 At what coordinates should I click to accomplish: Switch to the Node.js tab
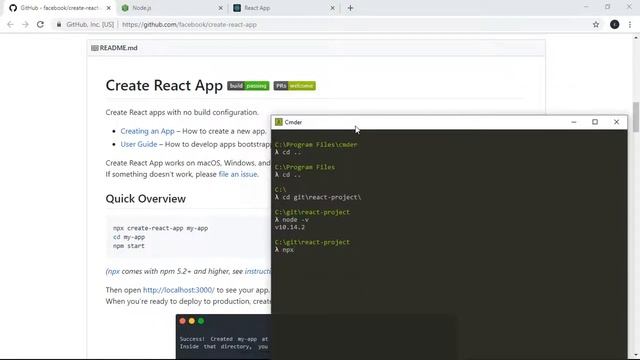pos(171,8)
